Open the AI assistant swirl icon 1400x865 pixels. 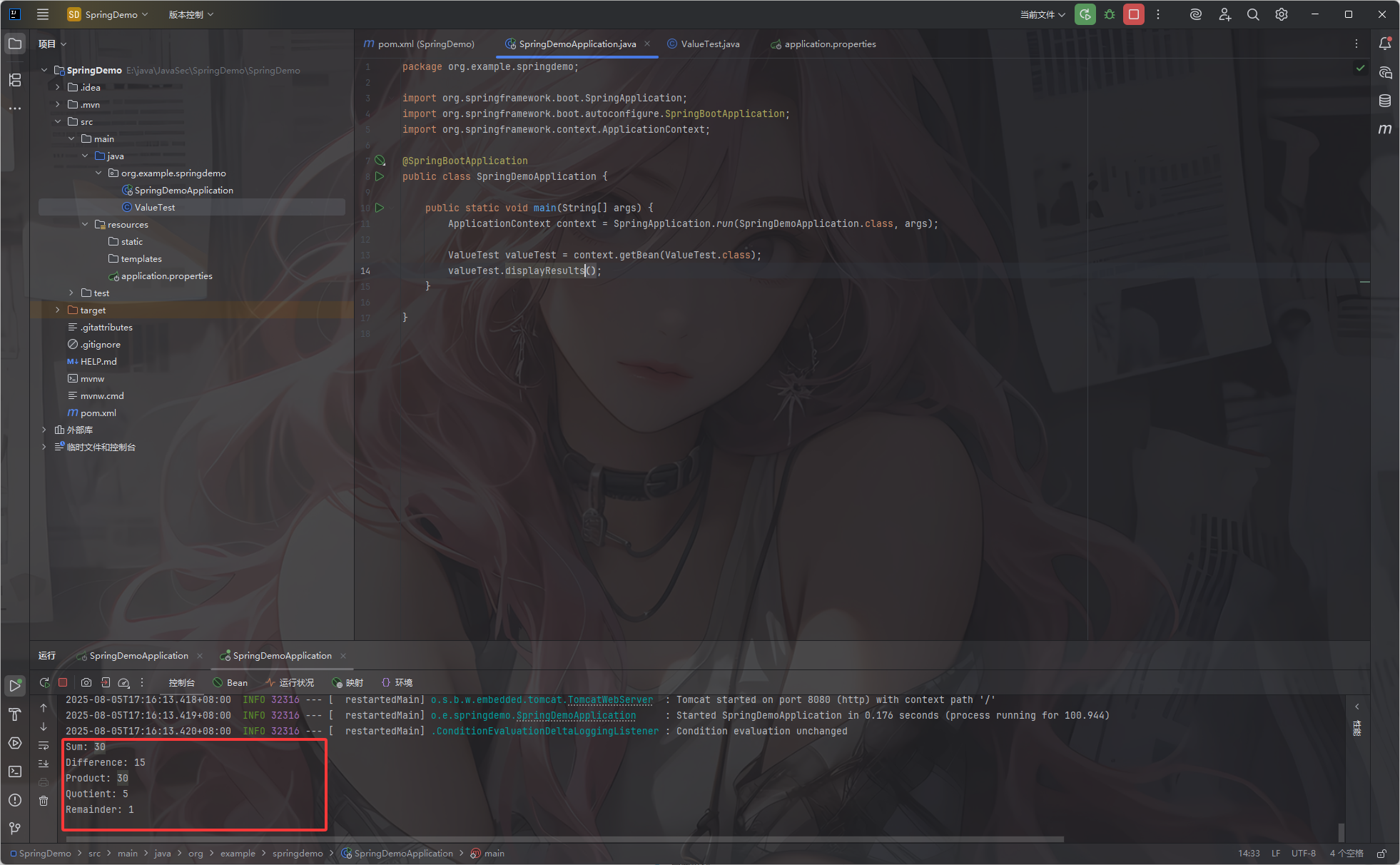click(x=1196, y=14)
